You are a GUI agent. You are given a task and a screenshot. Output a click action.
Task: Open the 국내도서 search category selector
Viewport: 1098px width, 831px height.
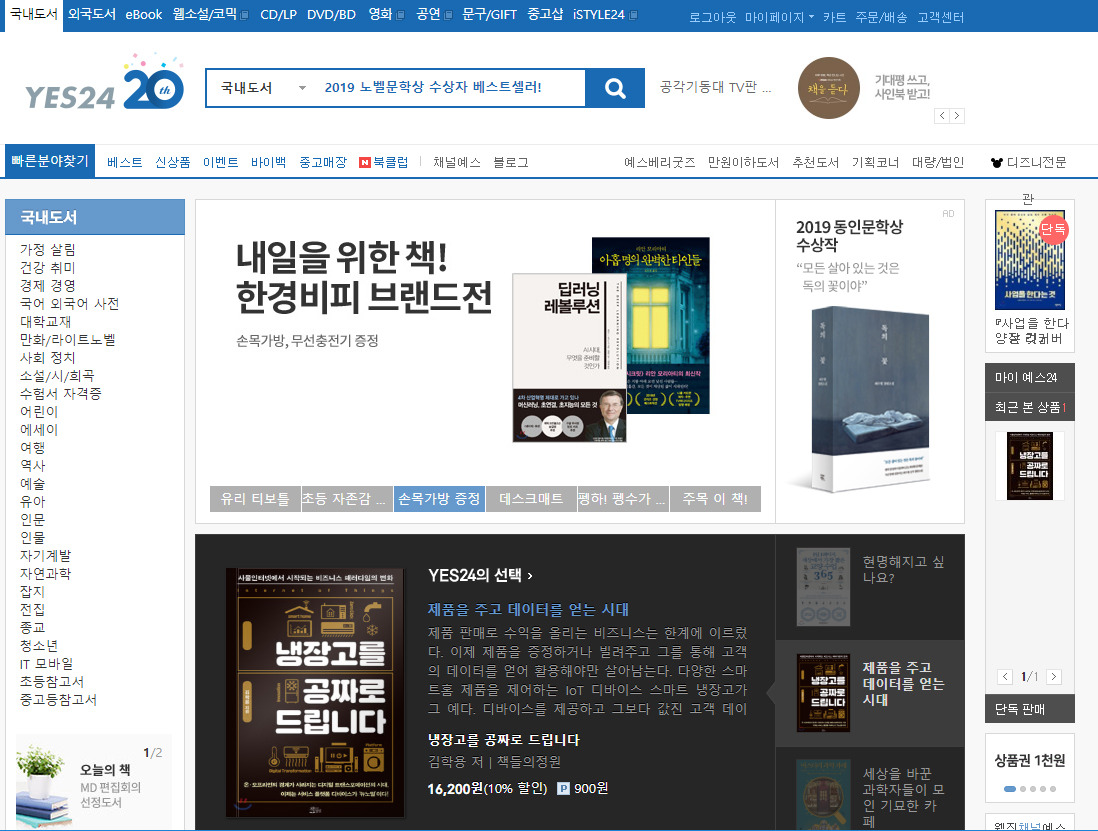(260, 88)
